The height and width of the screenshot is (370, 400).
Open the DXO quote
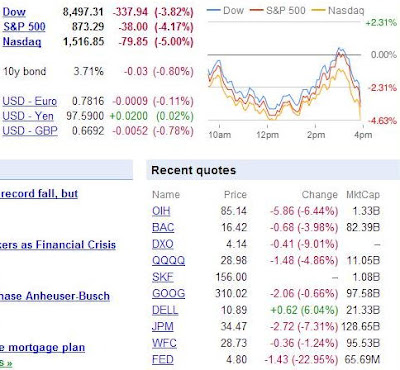pos(163,244)
